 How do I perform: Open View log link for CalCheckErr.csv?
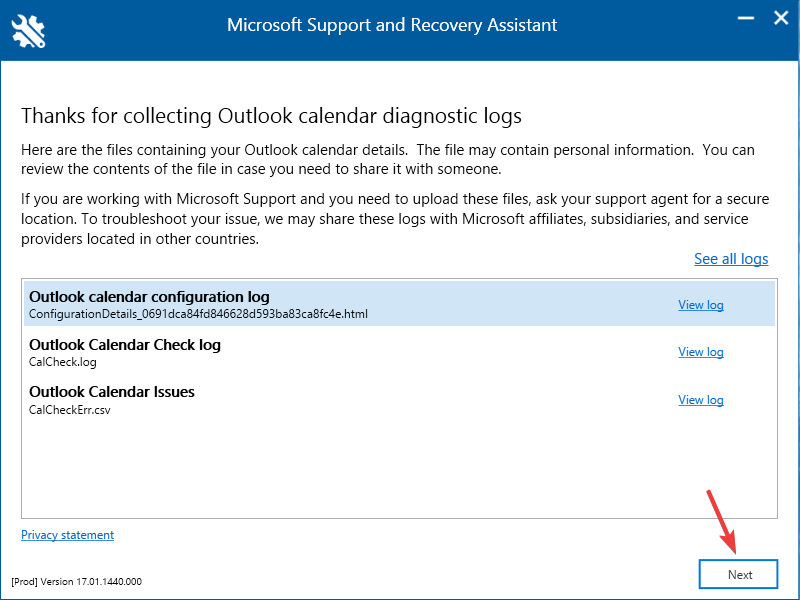pos(701,399)
